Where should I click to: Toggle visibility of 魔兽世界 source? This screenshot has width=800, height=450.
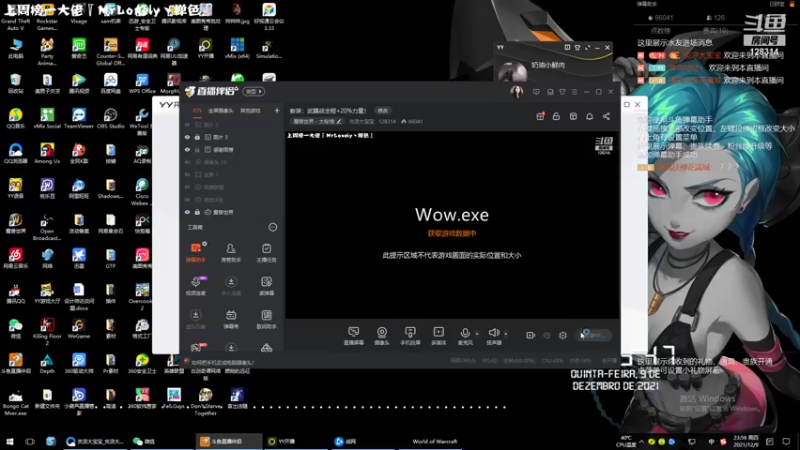pyautogui.click(x=187, y=212)
